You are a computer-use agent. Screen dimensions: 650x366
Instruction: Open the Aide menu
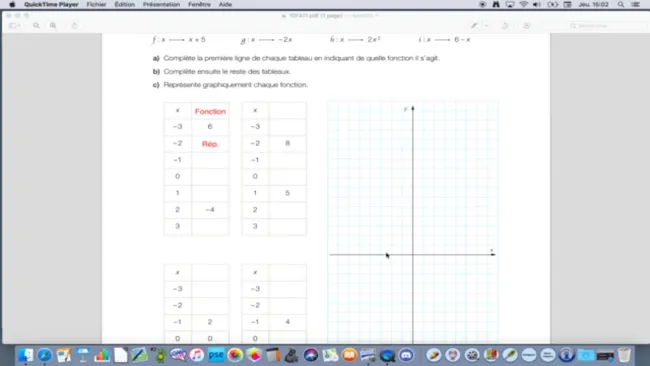click(225, 5)
